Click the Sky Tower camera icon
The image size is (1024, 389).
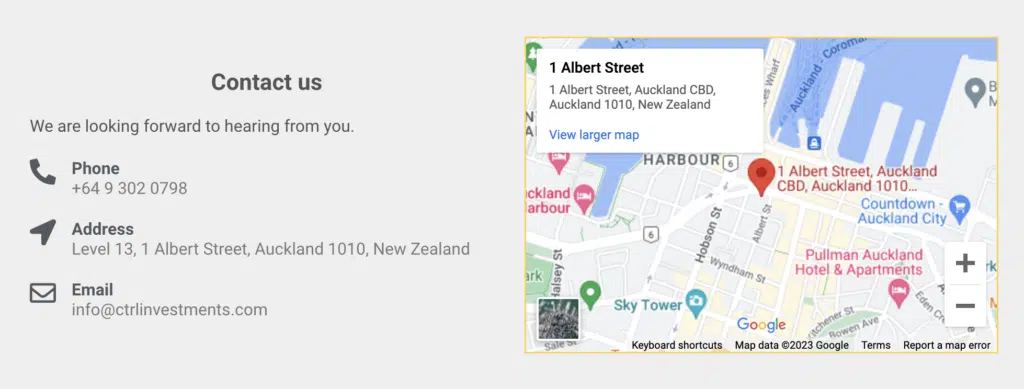tap(696, 302)
